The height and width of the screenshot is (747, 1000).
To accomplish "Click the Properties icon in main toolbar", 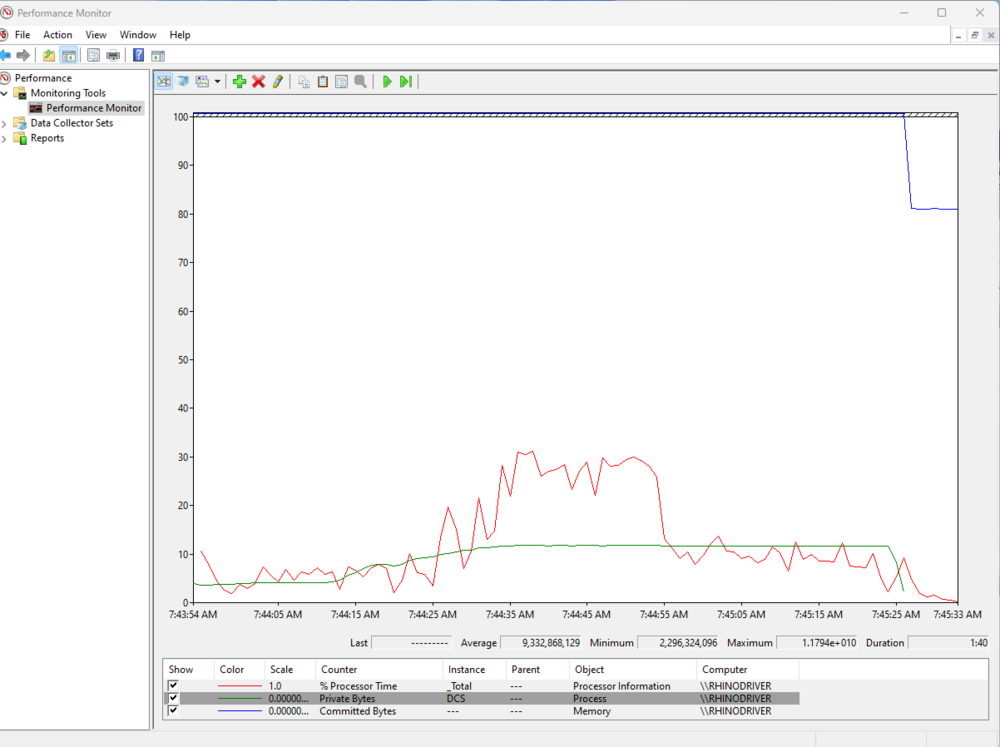I will tap(93, 55).
